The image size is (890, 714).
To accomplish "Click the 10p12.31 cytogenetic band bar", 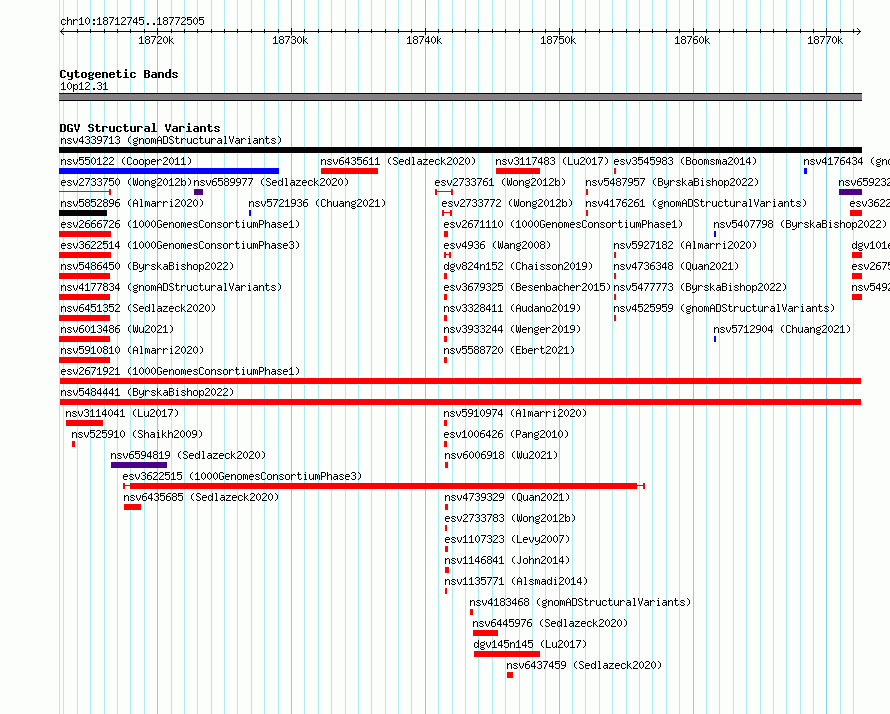I will pos(460,97).
